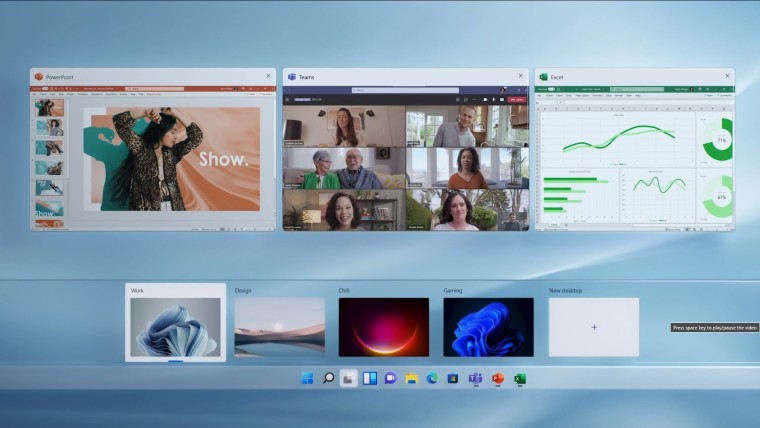The width and height of the screenshot is (760, 428).
Task: Click the Search magnifier on taskbar
Action: pyautogui.click(x=328, y=379)
